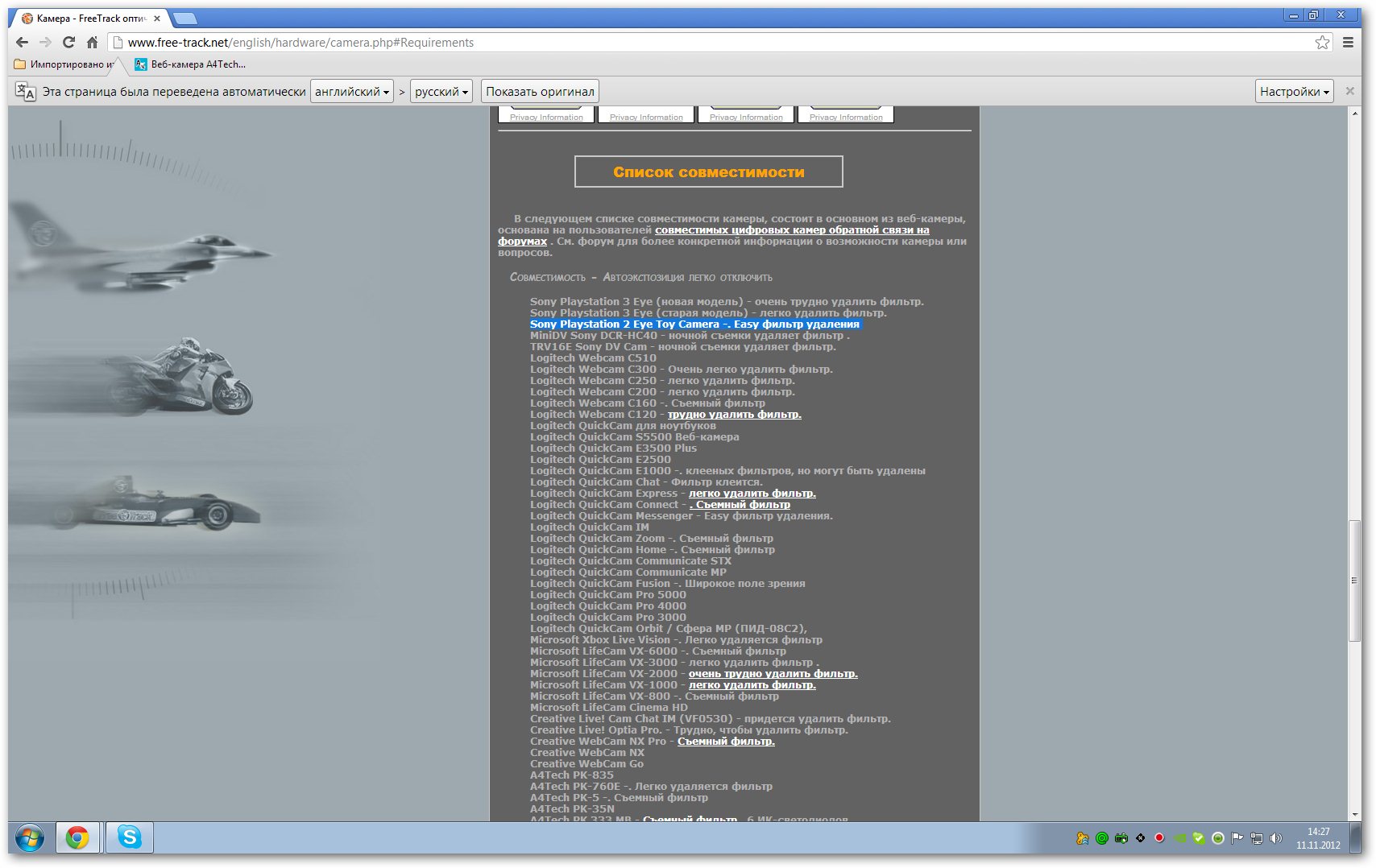Click the highlighted Sony Playstation 2 Eye Toy Camera row

pyautogui.click(x=695, y=324)
